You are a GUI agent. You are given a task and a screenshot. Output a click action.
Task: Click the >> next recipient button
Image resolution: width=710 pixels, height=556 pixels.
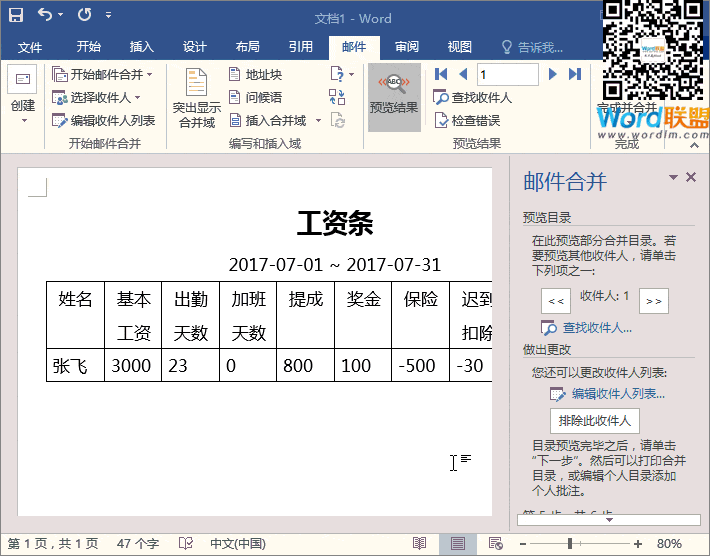[x=653, y=301]
